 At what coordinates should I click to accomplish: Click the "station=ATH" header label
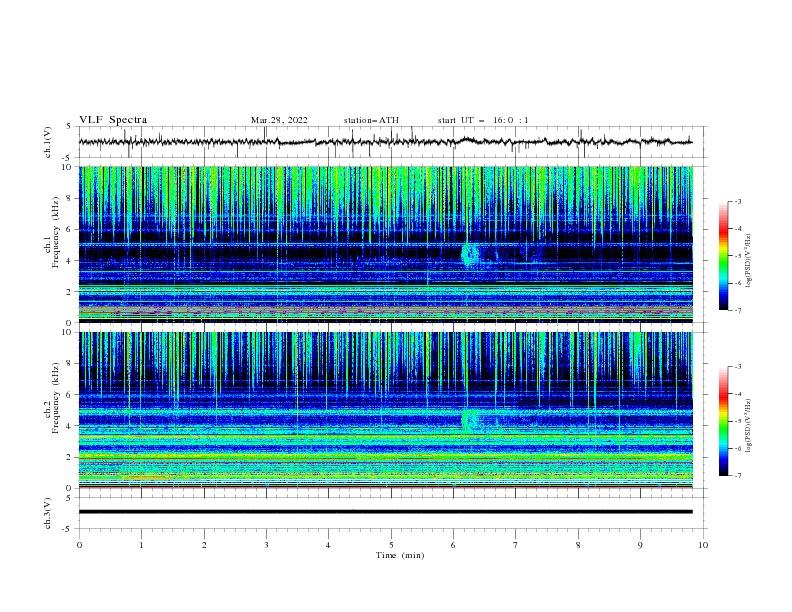(371, 120)
